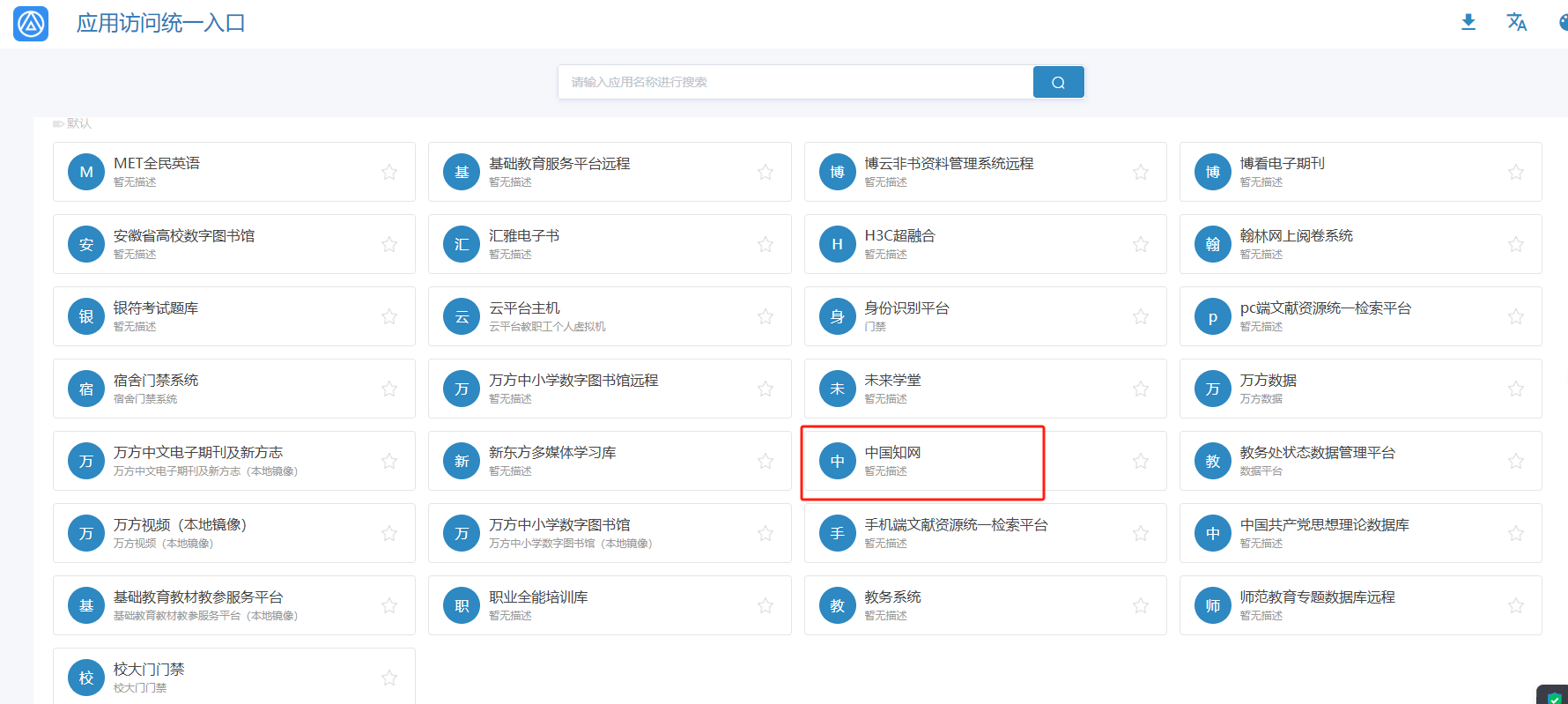Open the 未来学堂 application card
This screenshot has width=1568, height=704.
(x=892, y=381)
